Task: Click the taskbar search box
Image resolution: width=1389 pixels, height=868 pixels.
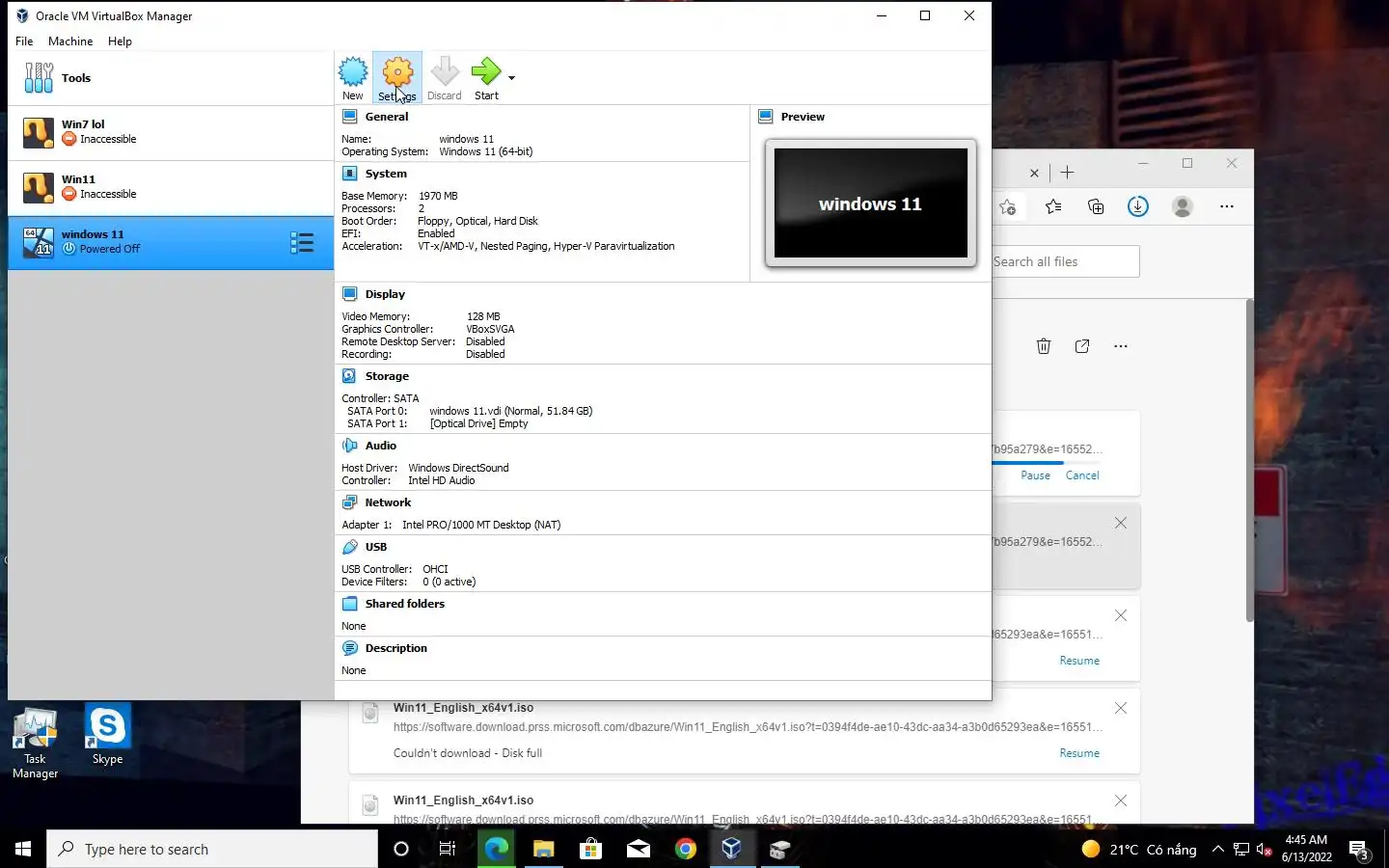Action: [x=212, y=849]
